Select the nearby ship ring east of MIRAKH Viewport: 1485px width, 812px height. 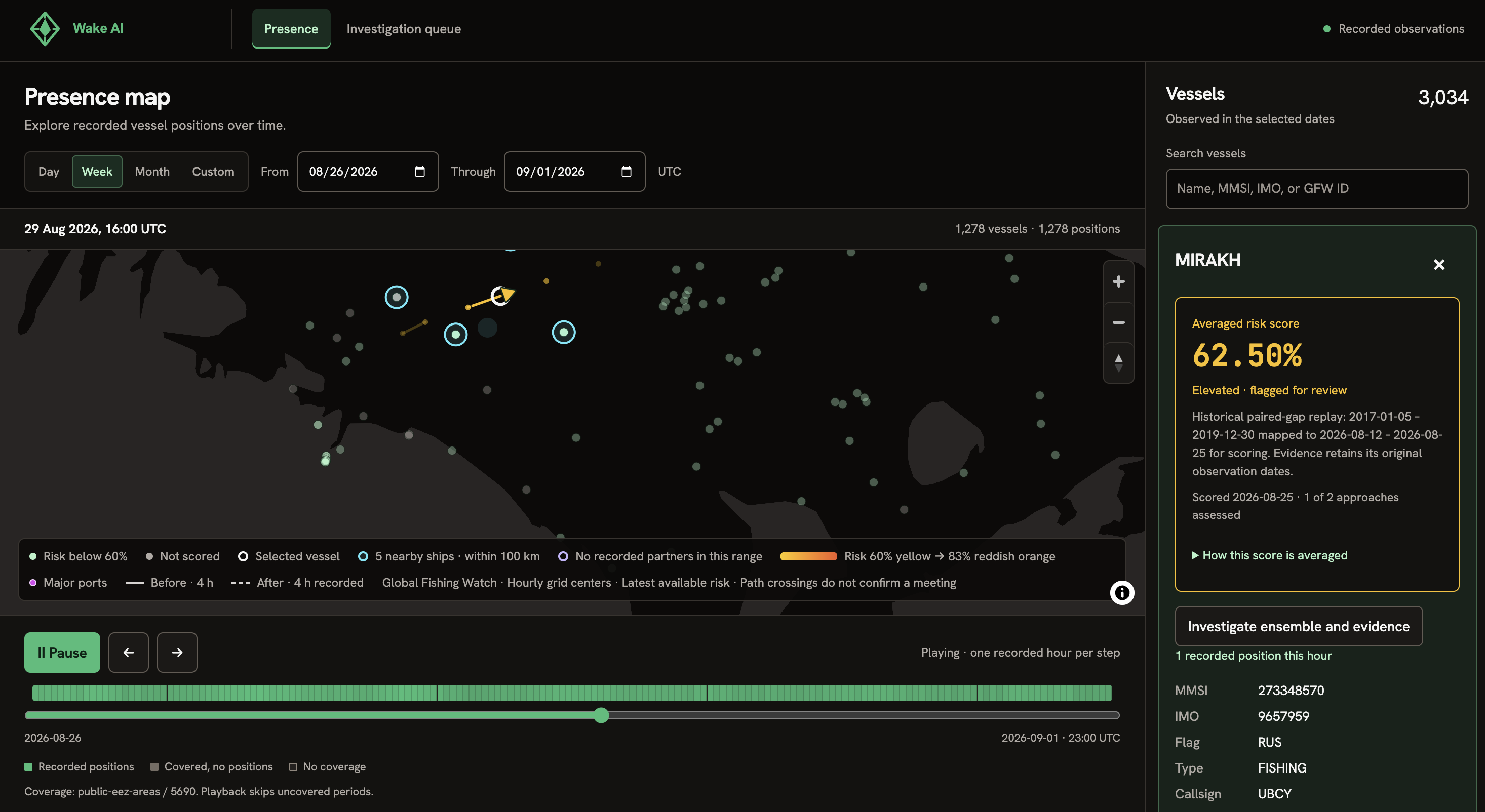[564, 332]
